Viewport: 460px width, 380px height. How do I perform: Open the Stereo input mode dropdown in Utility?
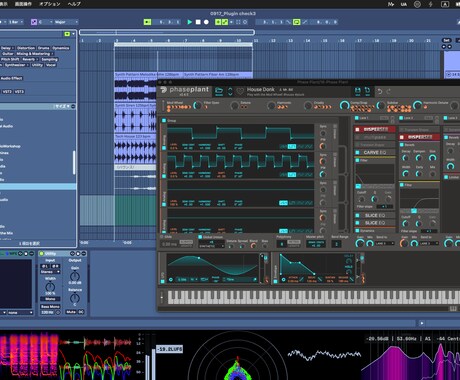50,272
